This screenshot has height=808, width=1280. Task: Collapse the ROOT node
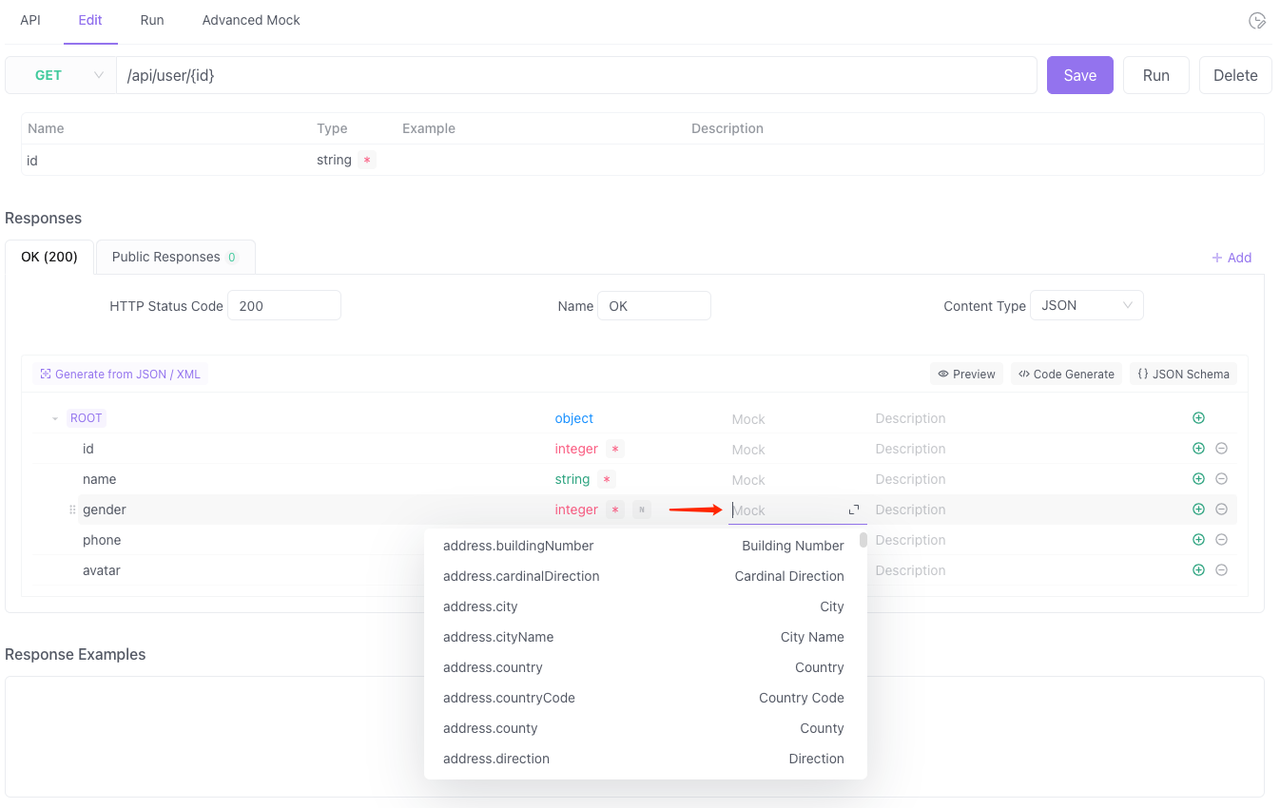pyautogui.click(x=55, y=419)
